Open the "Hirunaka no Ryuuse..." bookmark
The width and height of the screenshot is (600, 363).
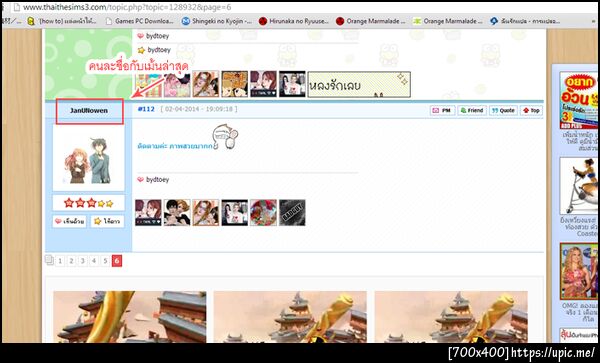point(293,21)
